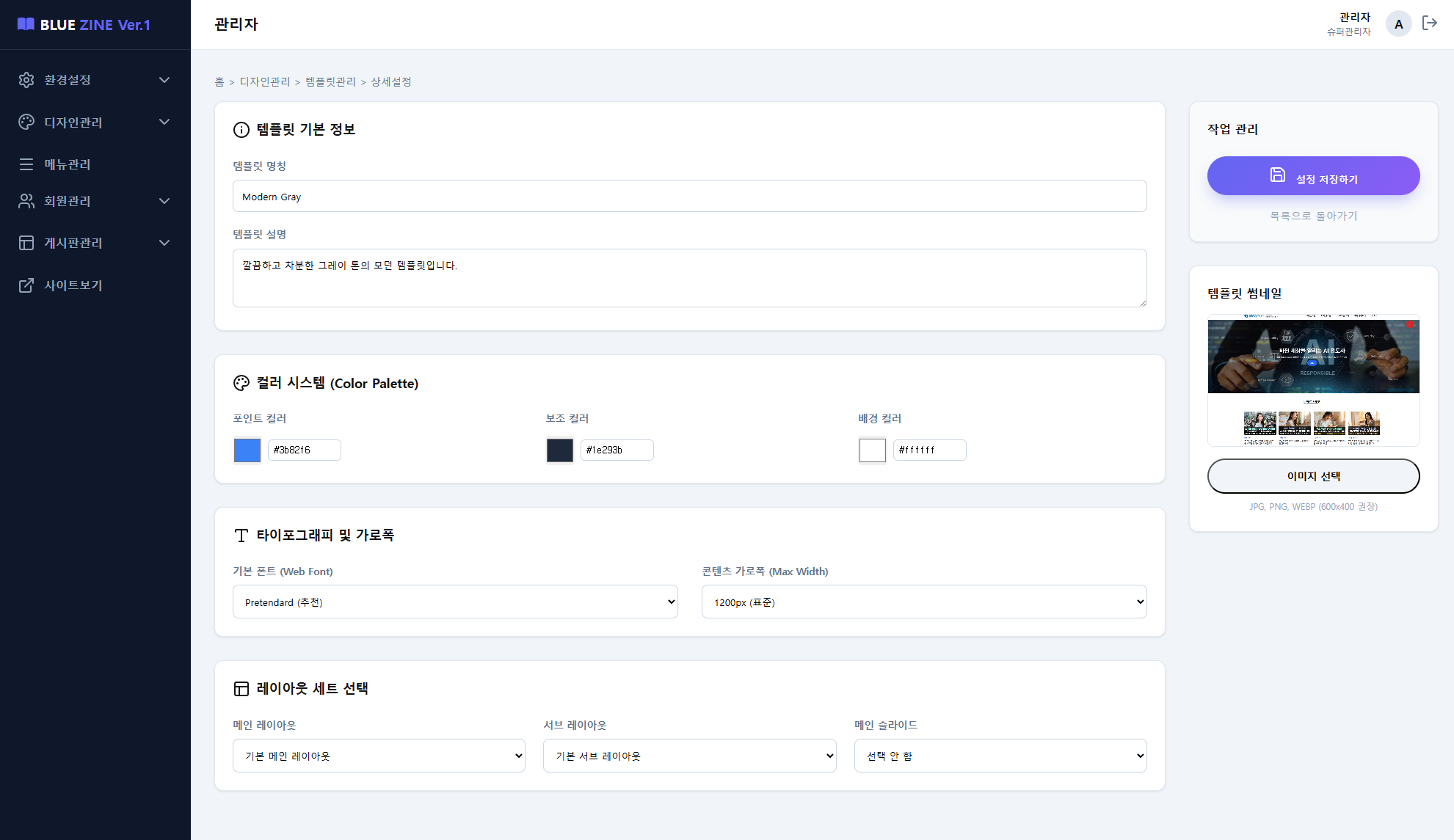This screenshot has width=1454, height=840.
Task: Expand the 게시판관리 menu chevron
Action: pyautogui.click(x=164, y=243)
